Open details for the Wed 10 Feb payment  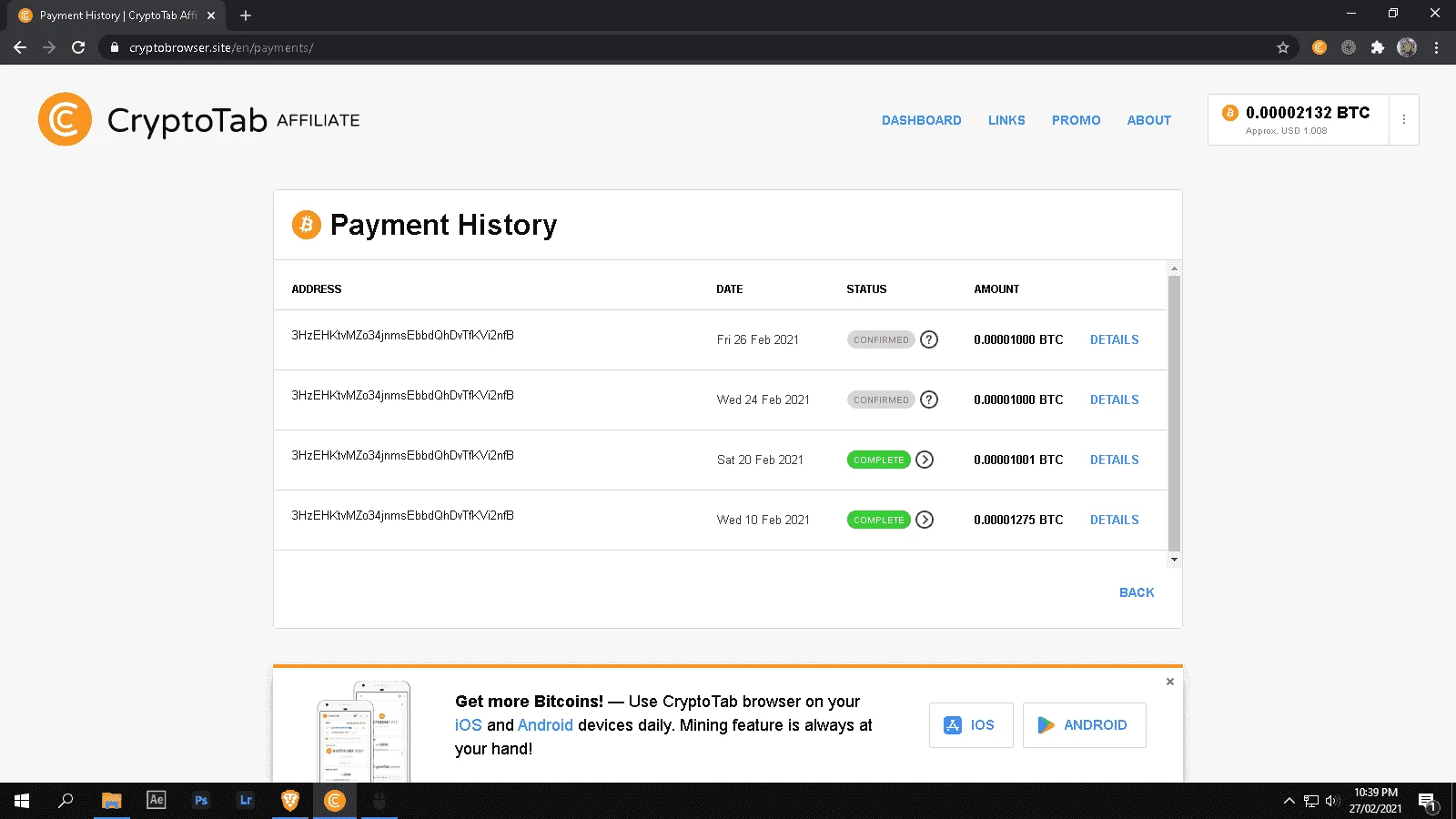(1115, 520)
